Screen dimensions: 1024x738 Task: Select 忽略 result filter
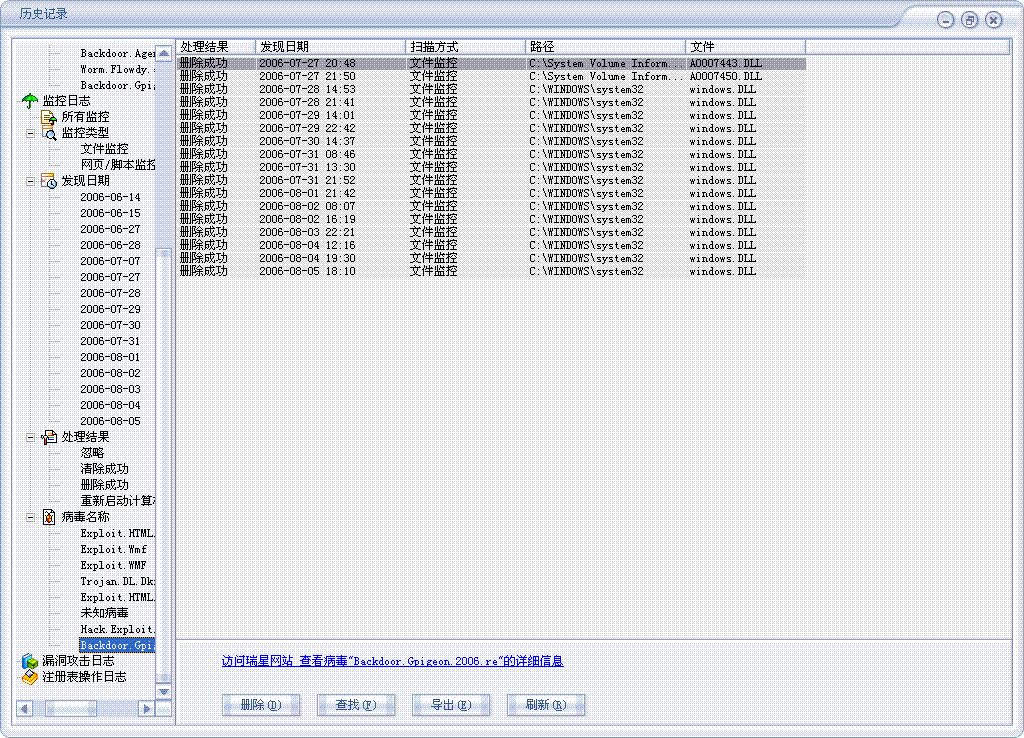[x=92, y=453]
